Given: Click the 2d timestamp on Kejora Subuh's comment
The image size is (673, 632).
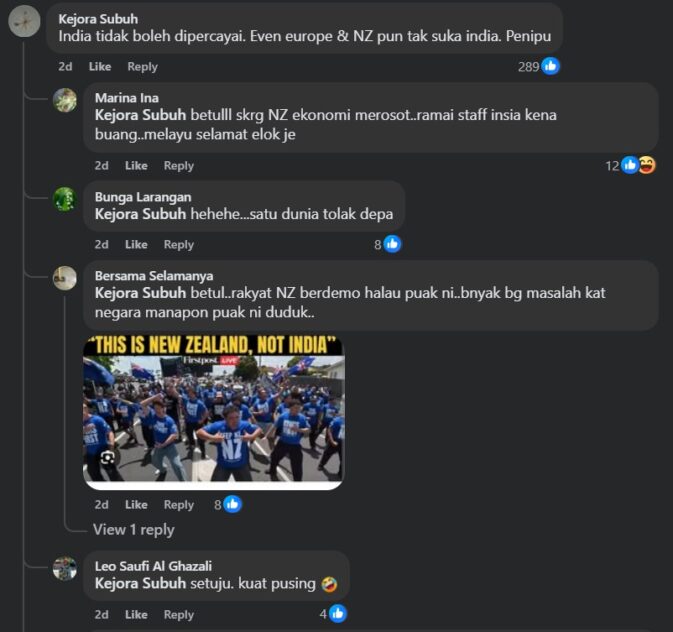Looking at the screenshot, I should pos(65,67).
